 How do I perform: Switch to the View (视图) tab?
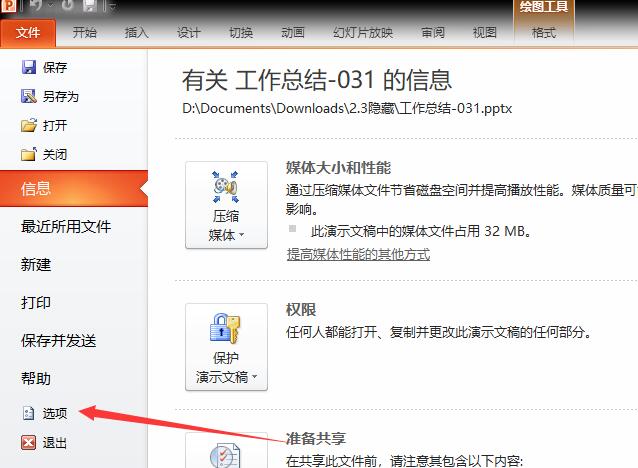tap(485, 33)
